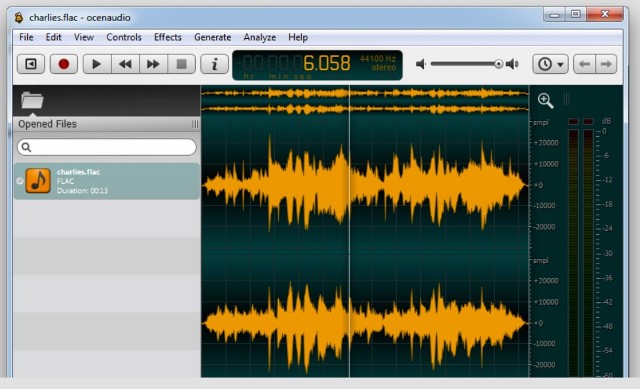Image resolution: width=640 pixels, height=389 pixels.
Task: Open the View menu
Action: [x=84, y=37]
